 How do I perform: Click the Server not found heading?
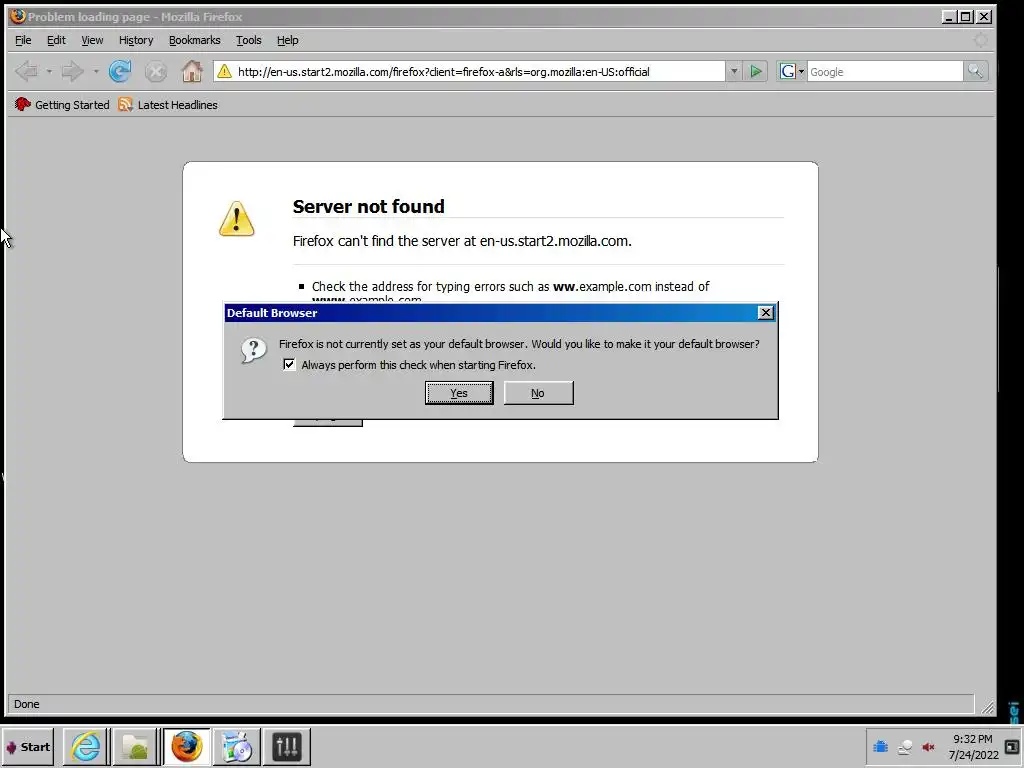pyautogui.click(x=368, y=206)
